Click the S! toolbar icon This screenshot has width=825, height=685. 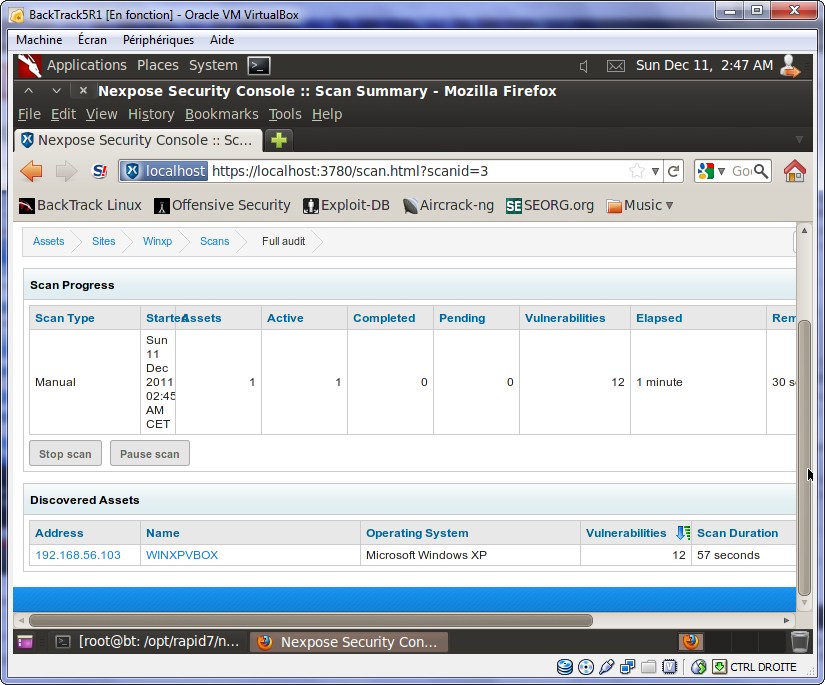(x=99, y=171)
